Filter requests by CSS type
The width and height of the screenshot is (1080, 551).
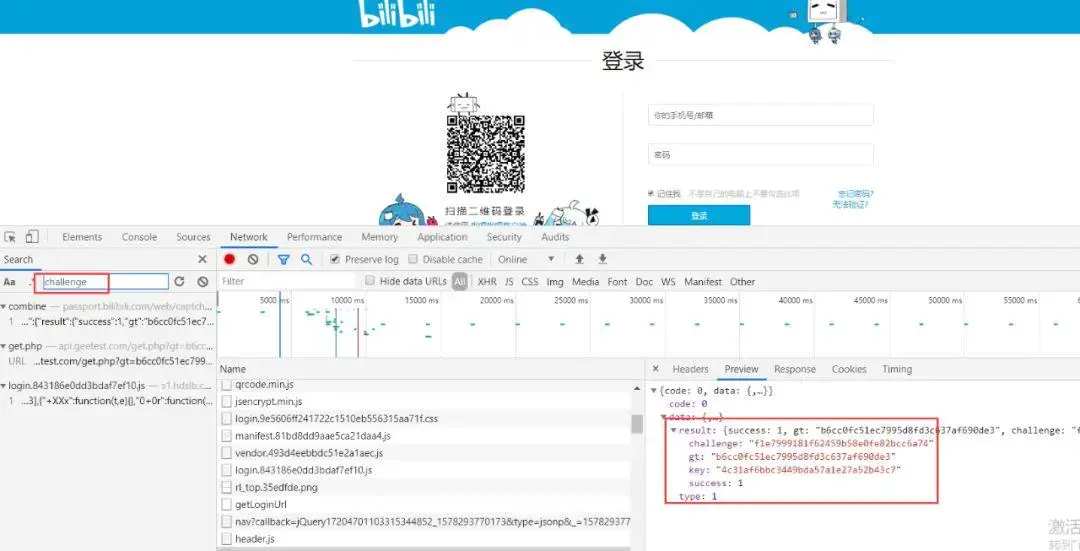pos(530,281)
